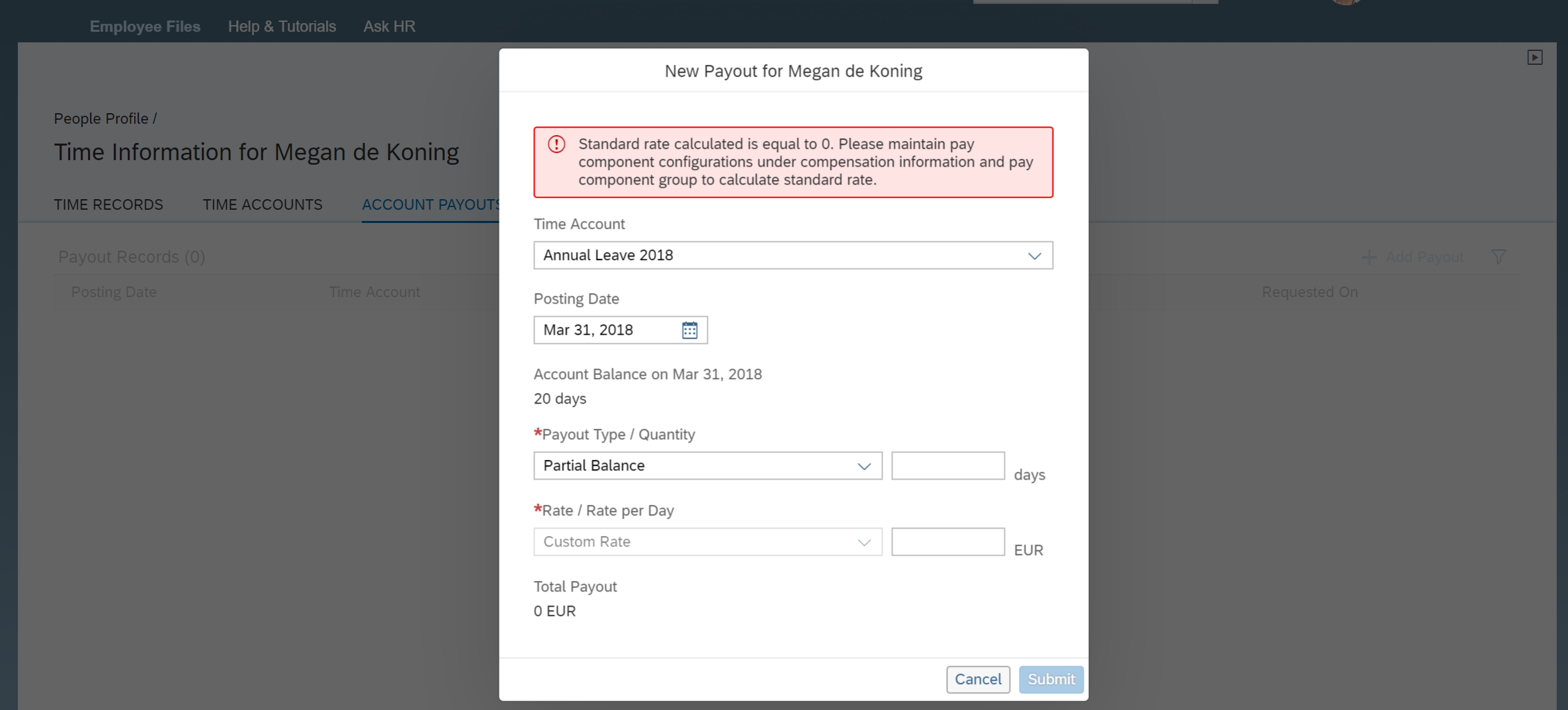Open the Employee Files menu

point(145,26)
